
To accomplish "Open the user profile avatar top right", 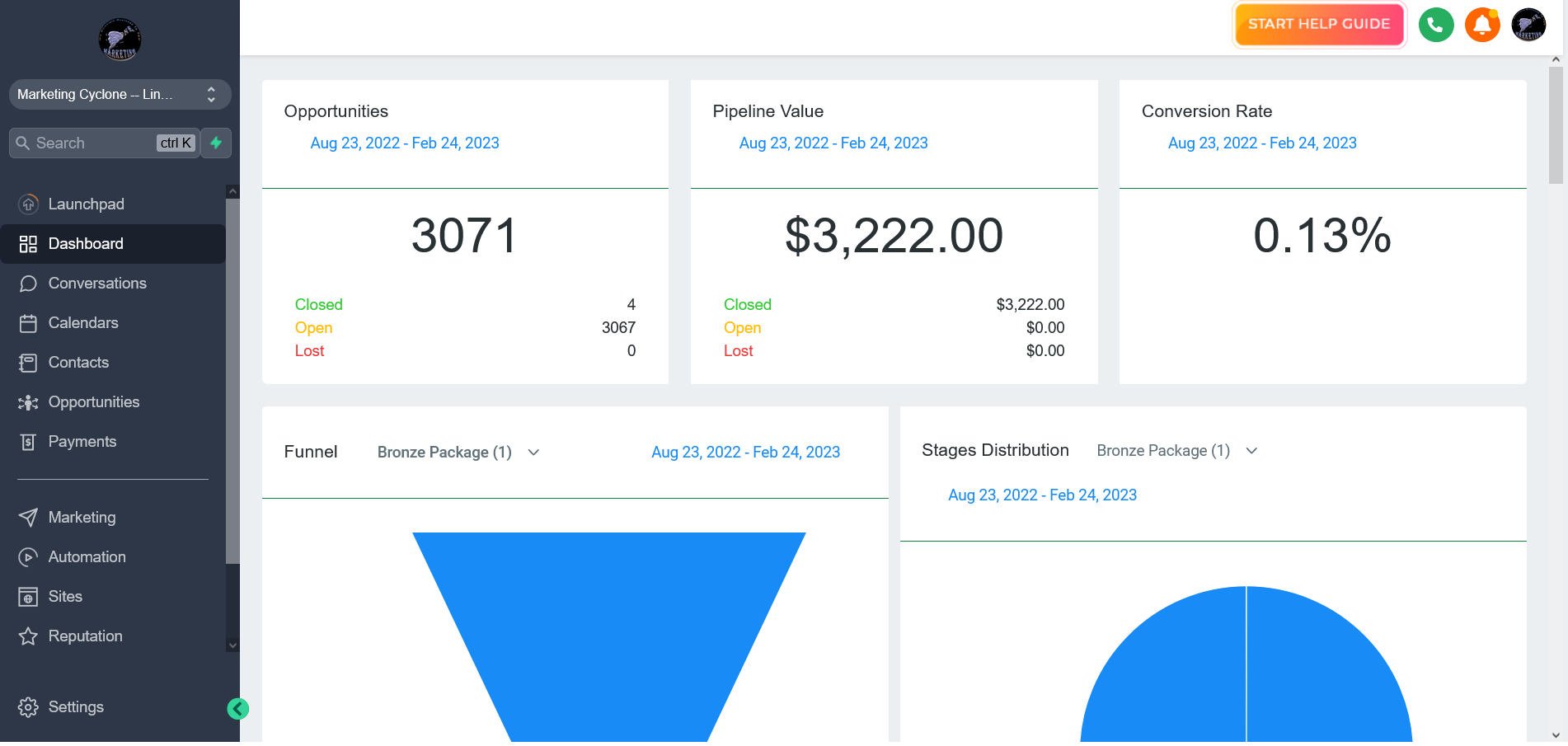I will tap(1528, 24).
